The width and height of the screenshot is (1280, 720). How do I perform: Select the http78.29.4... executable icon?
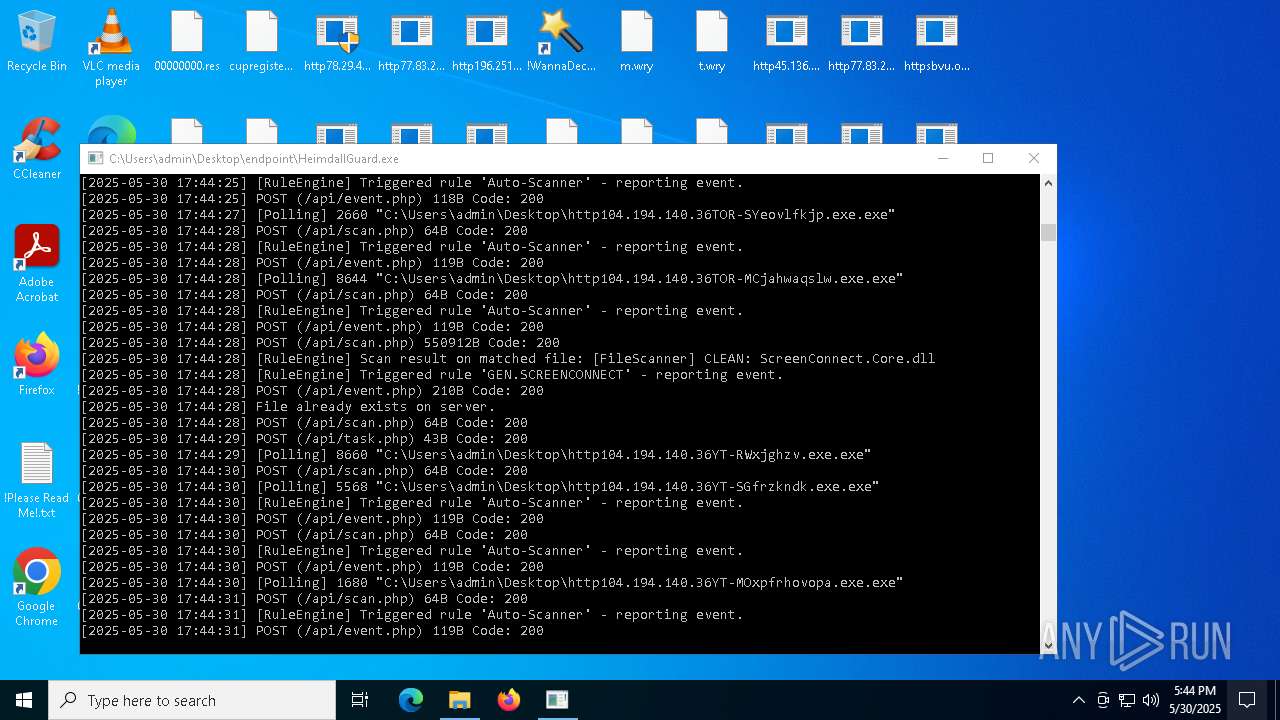point(337,42)
